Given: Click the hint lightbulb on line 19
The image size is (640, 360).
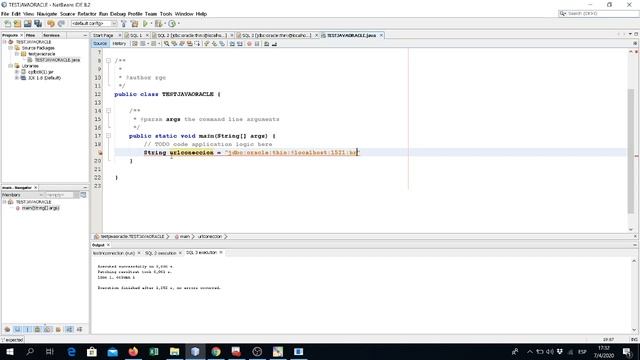Looking at the screenshot, I should tap(100, 153).
